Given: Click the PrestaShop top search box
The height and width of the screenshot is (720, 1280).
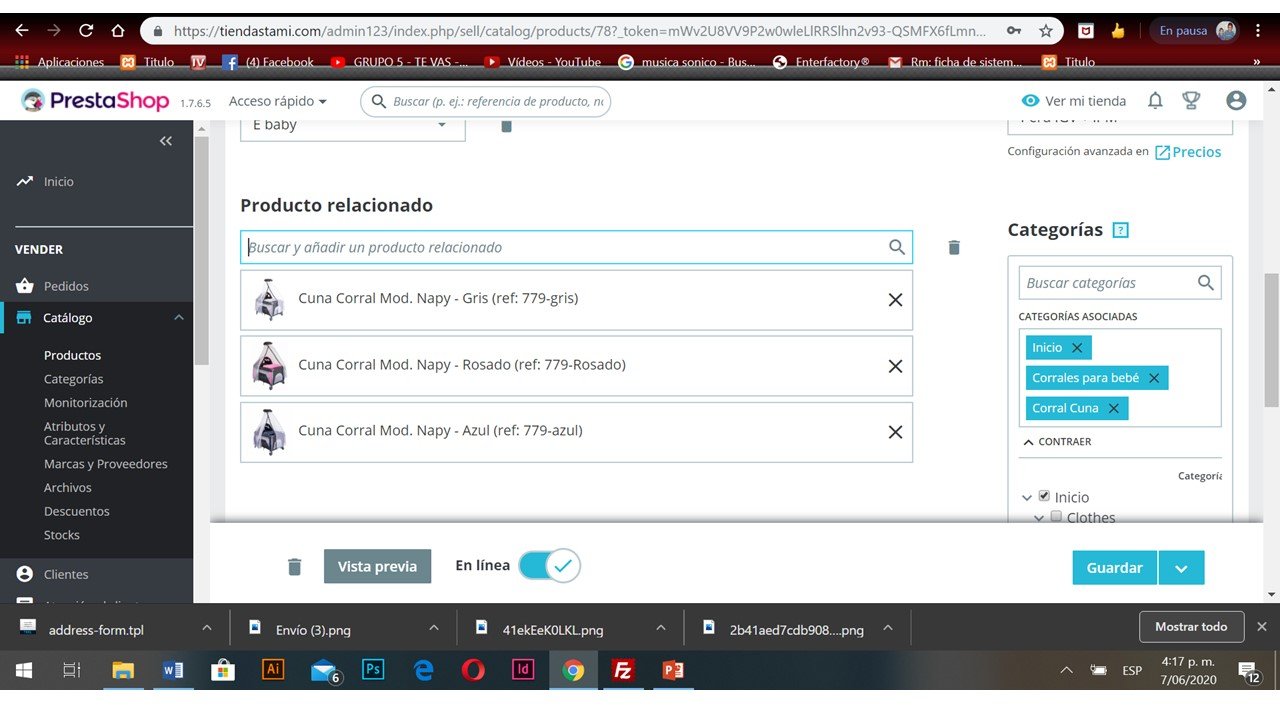Looking at the screenshot, I should pyautogui.click(x=486, y=101).
